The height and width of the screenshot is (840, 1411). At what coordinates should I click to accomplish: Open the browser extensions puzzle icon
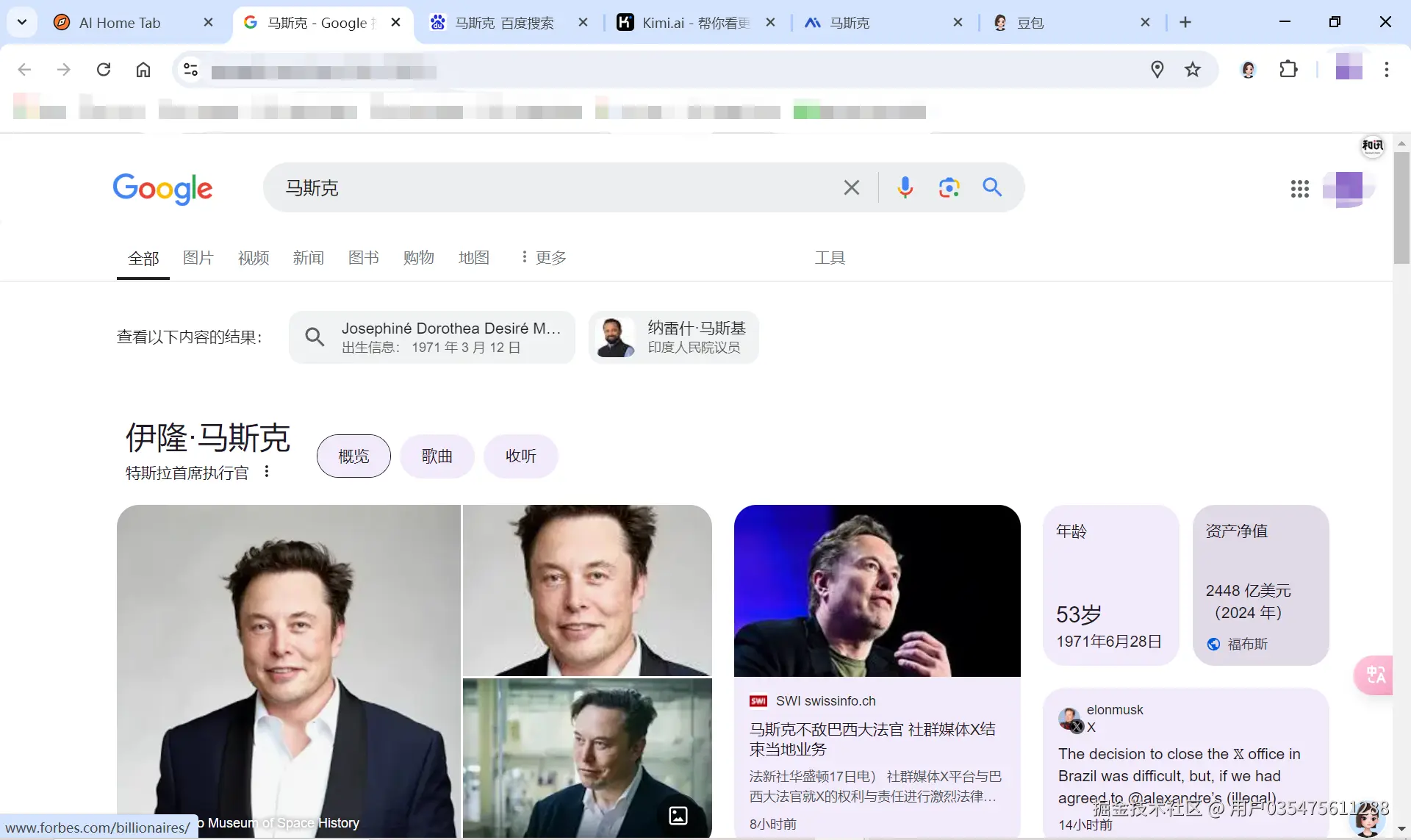tap(1288, 70)
